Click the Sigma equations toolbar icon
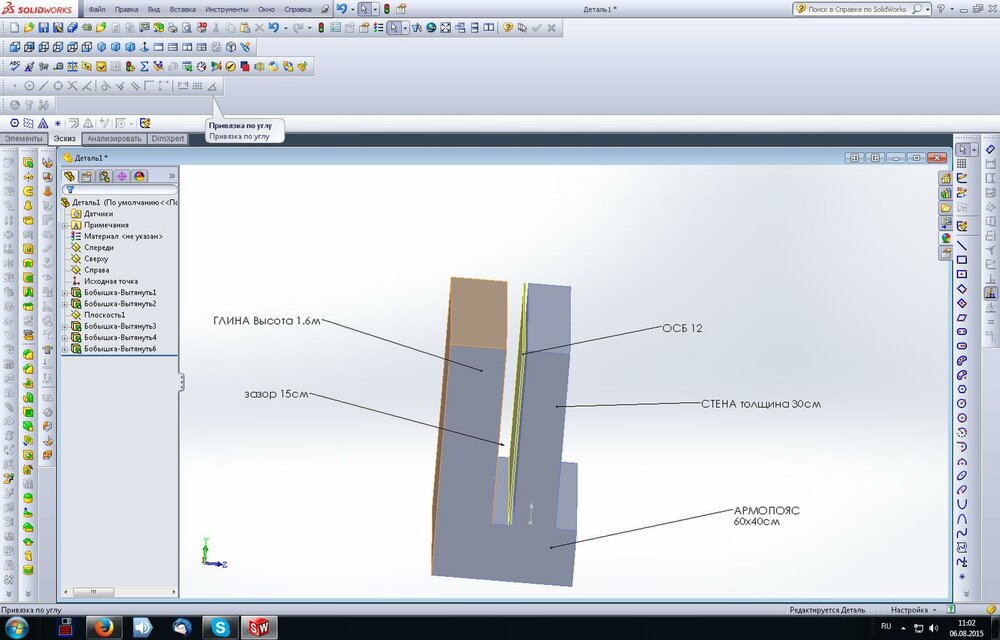The height and width of the screenshot is (640, 1000). pyautogui.click(x=144, y=66)
